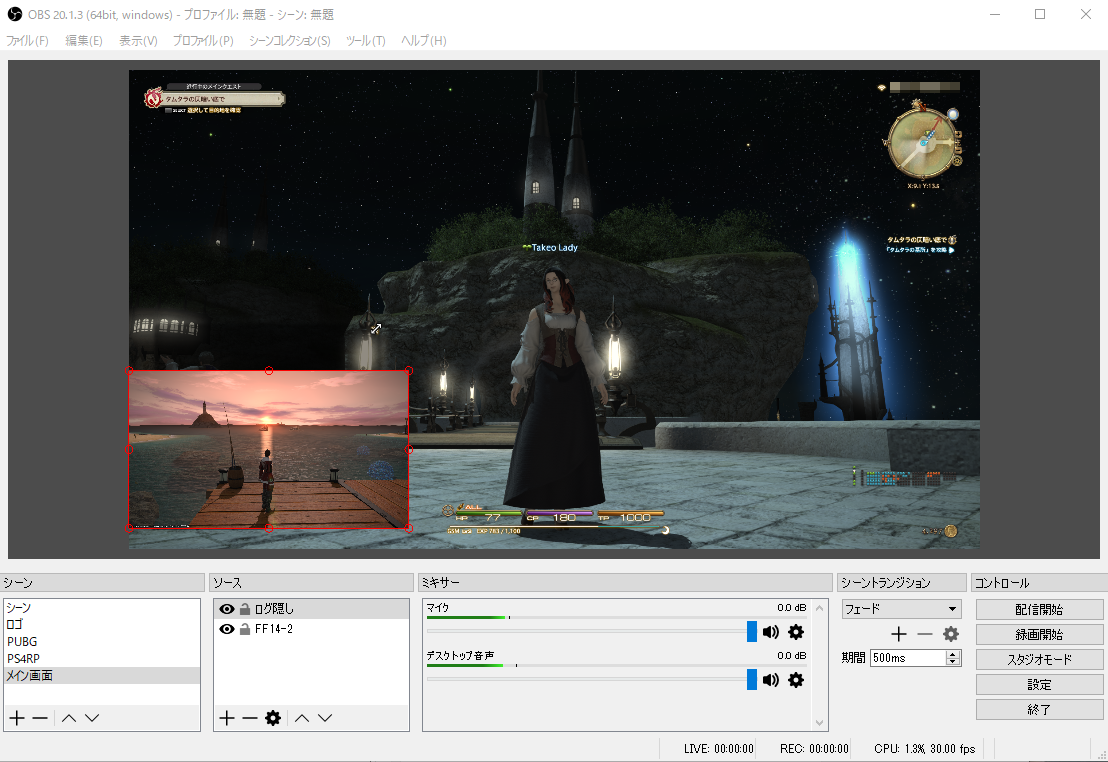Remove scene transition with minus
This screenshot has height=762, width=1108.
pos(925,634)
